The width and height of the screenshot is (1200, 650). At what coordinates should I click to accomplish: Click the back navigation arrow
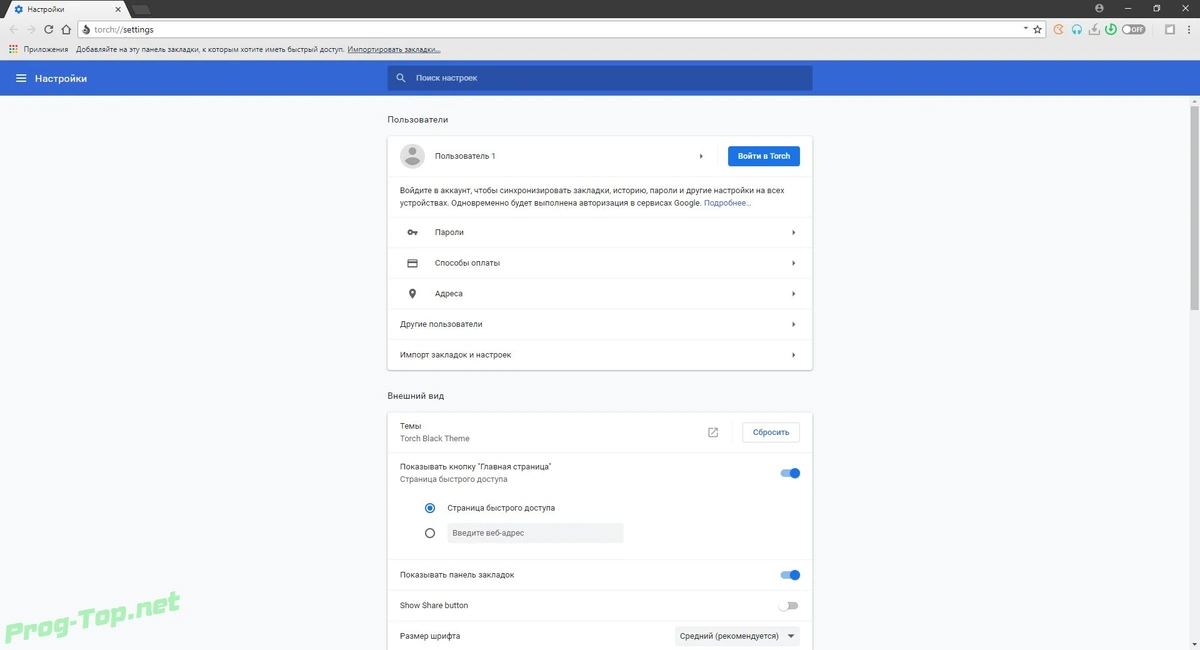[14, 30]
